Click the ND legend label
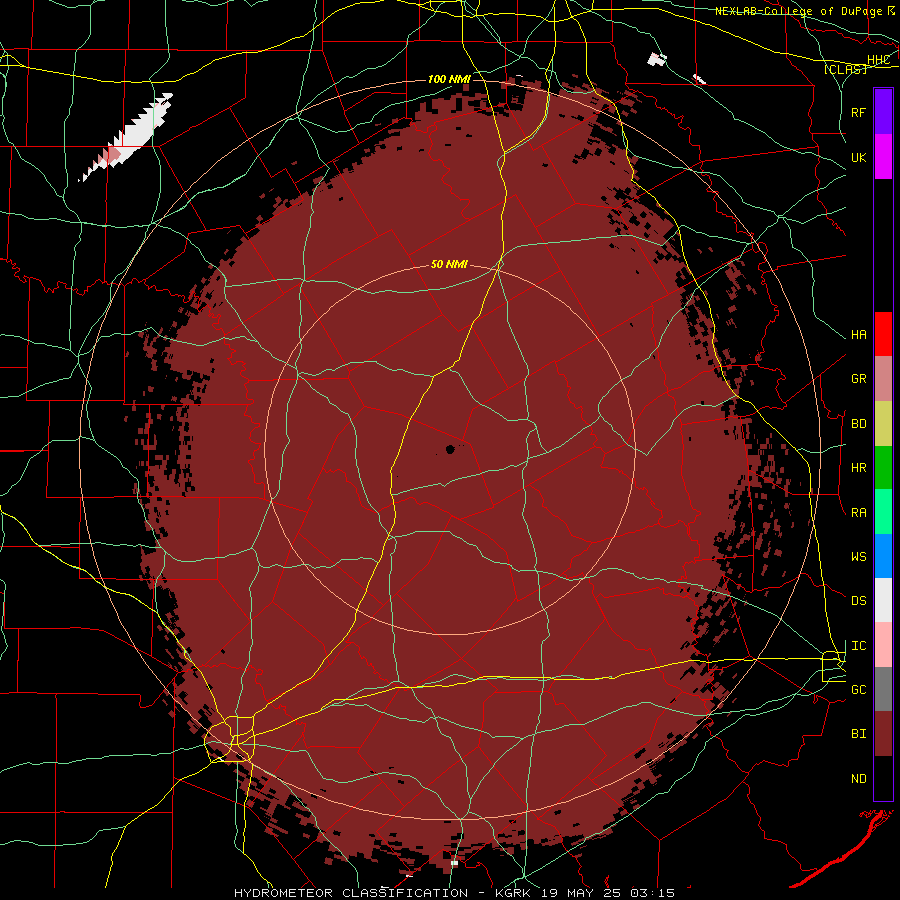Screen dimensions: 900x900 858,779
